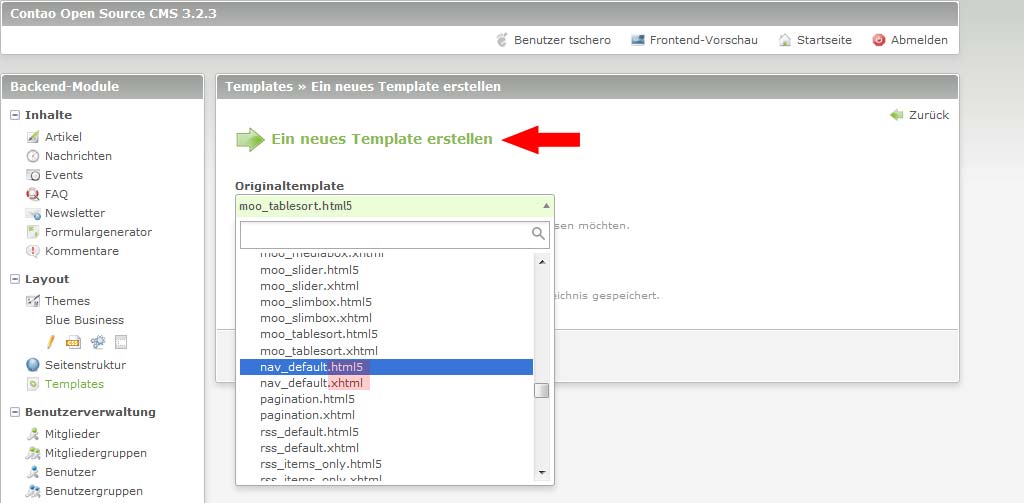Collapse the Benutzerverwaltung section
This screenshot has height=503, width=1024.
16,412
